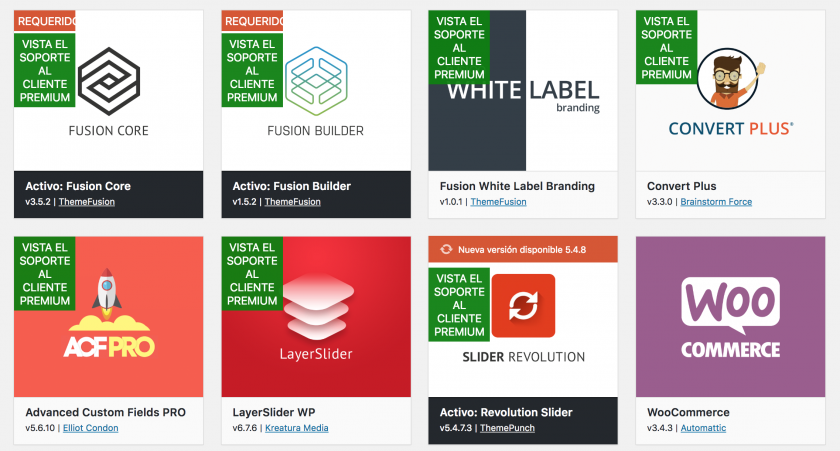Click version text v3.3.0
840x451 pixels.
coord(659,202)
